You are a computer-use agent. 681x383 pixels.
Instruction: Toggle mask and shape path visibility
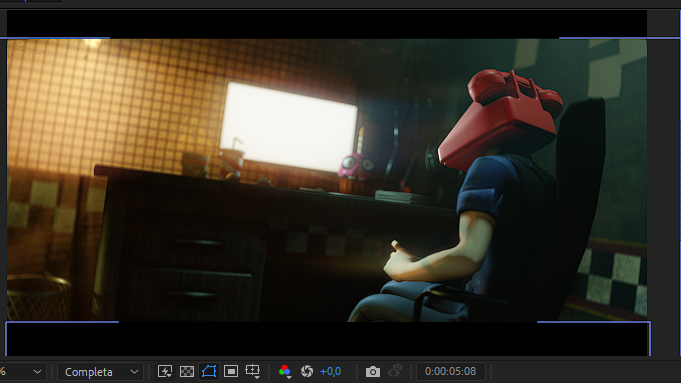coord(209,371)
